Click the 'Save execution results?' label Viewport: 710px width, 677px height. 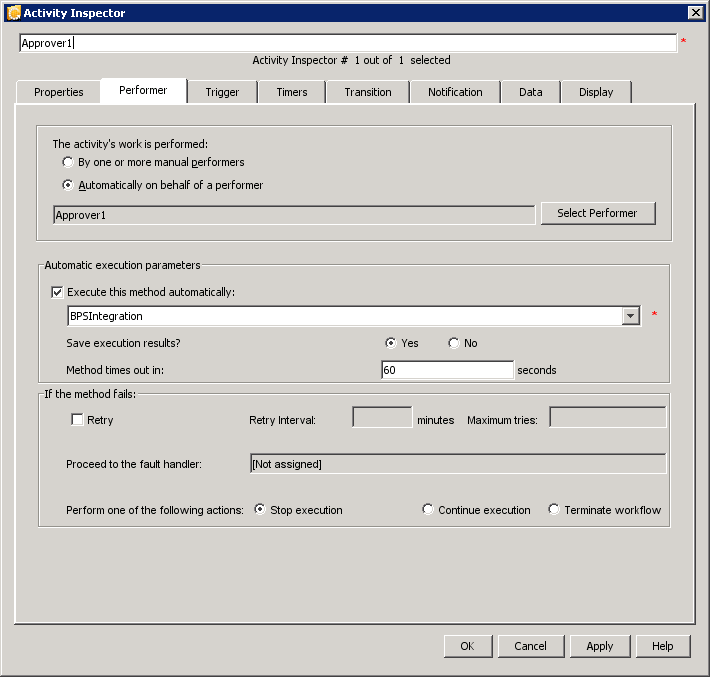123,343
